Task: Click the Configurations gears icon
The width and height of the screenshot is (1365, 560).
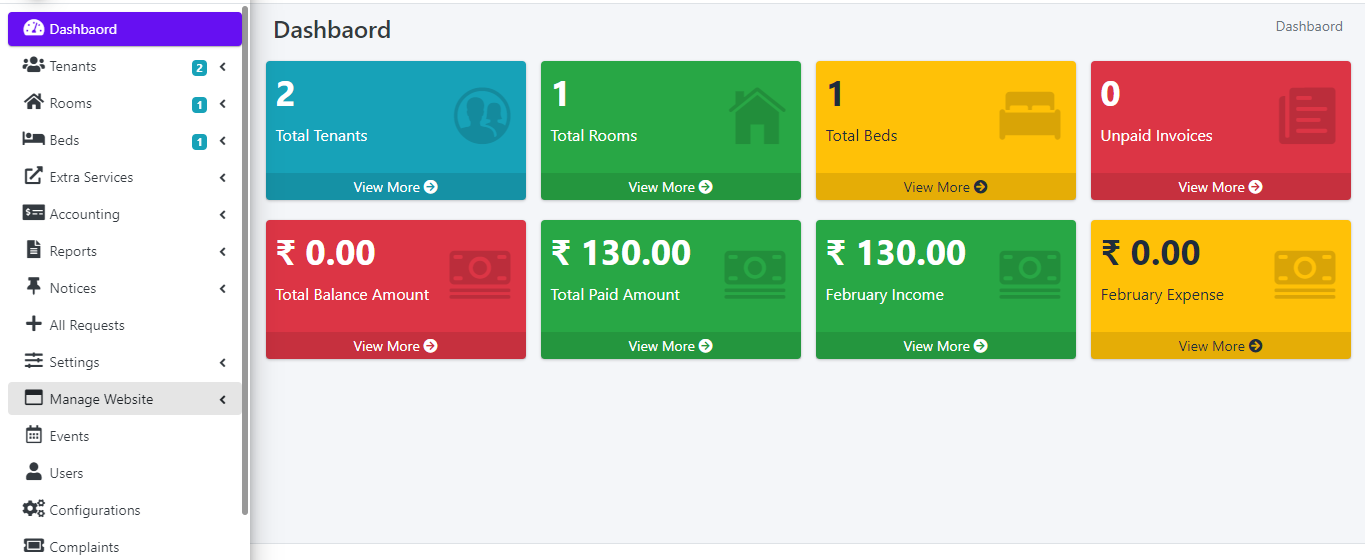Action: click(x=33, y=510)
